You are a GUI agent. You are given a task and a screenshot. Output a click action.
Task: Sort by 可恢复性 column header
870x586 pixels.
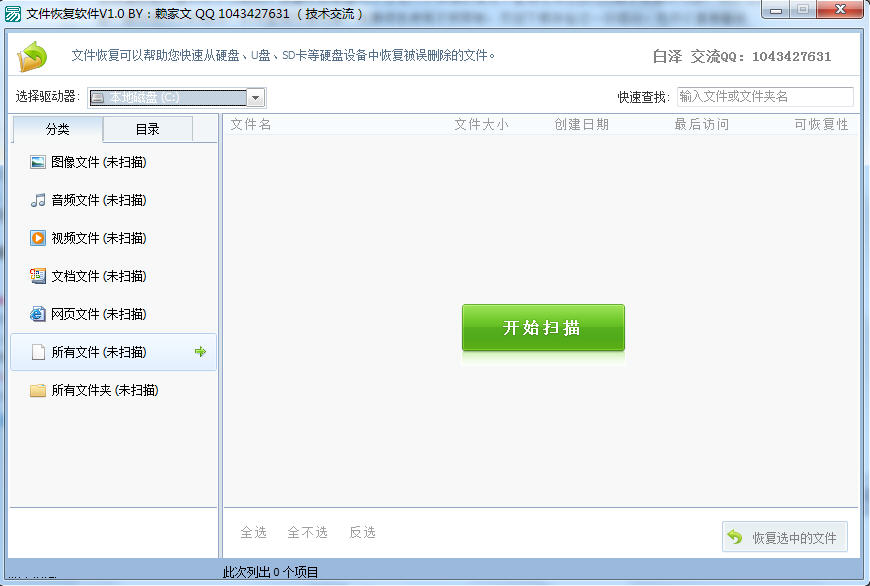(821, 124)
